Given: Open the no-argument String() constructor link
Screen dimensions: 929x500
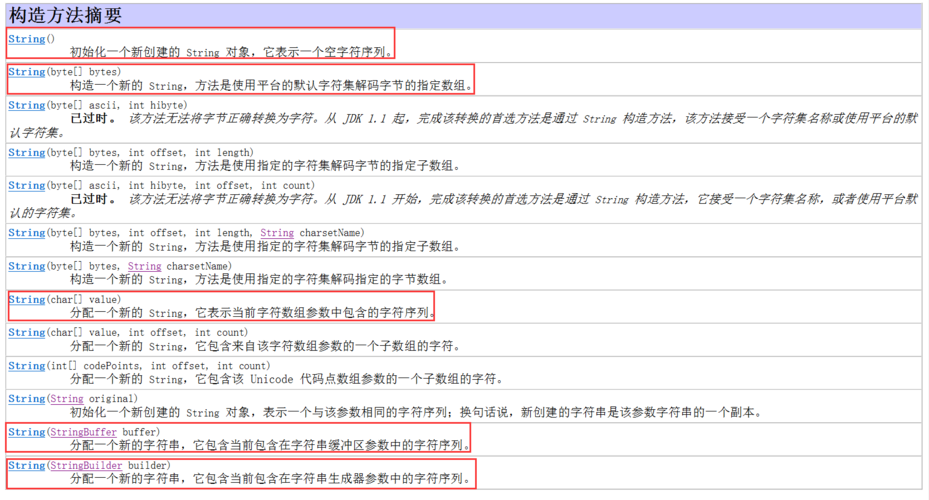Looking at the screenshot, I should 27,39.
